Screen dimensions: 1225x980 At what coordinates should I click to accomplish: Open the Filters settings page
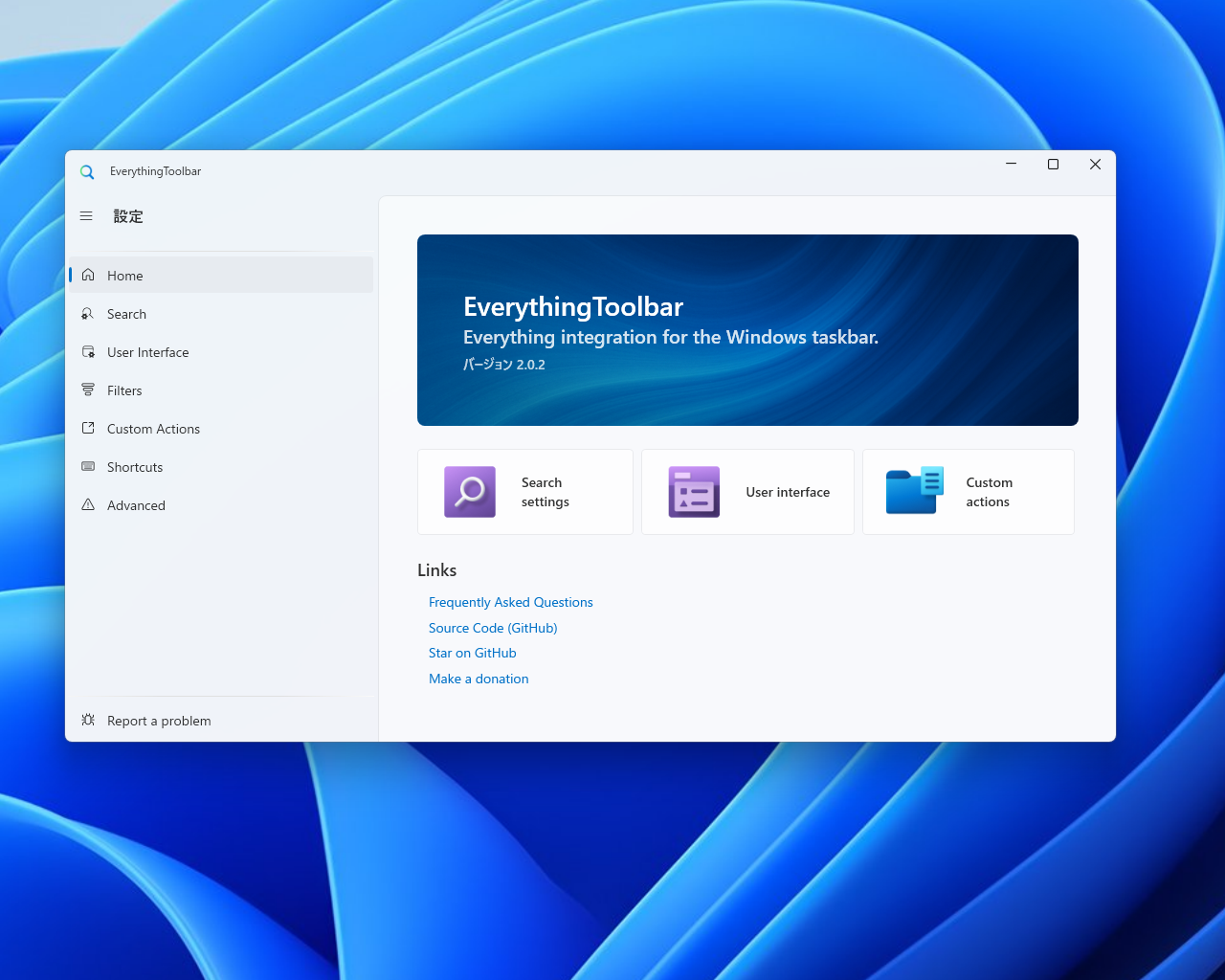click(x=122, y=390)
